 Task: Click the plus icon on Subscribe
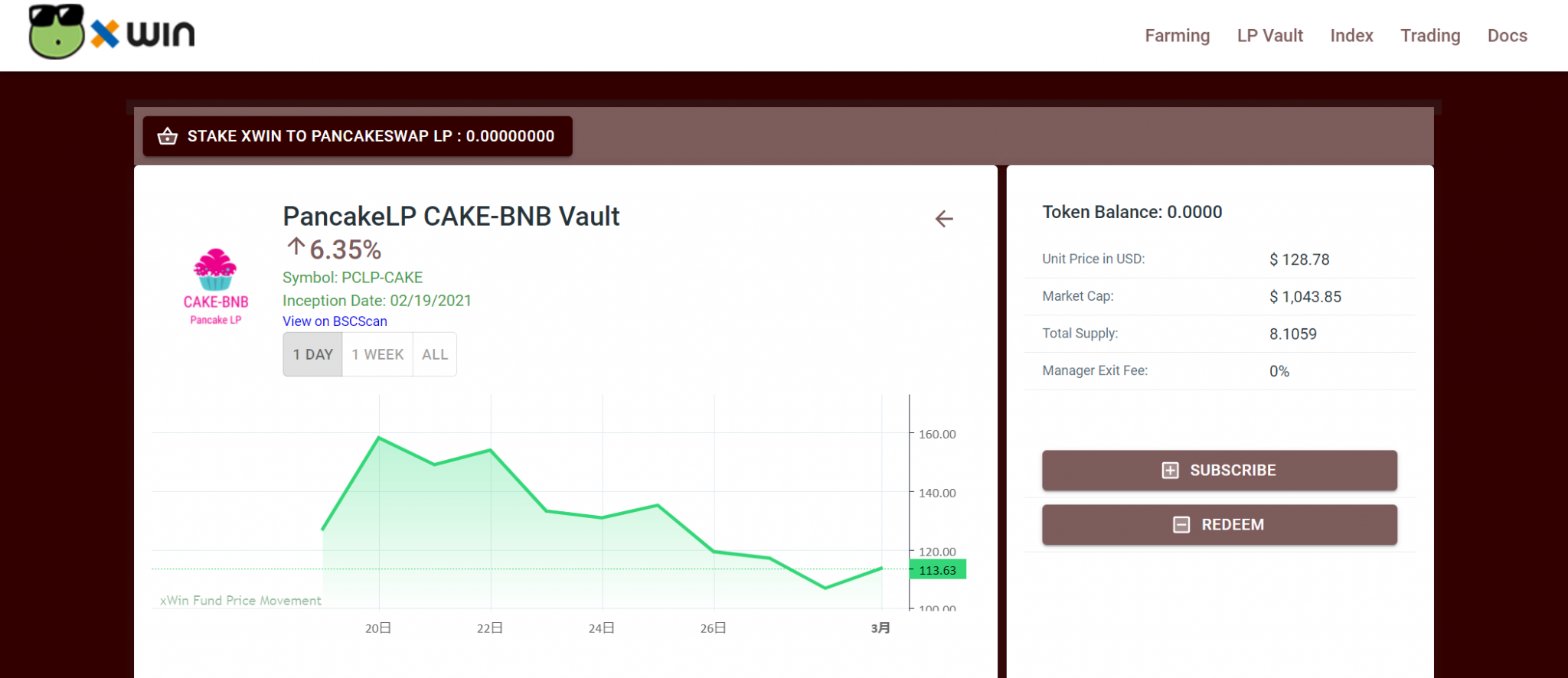[x=1170, y=471]
